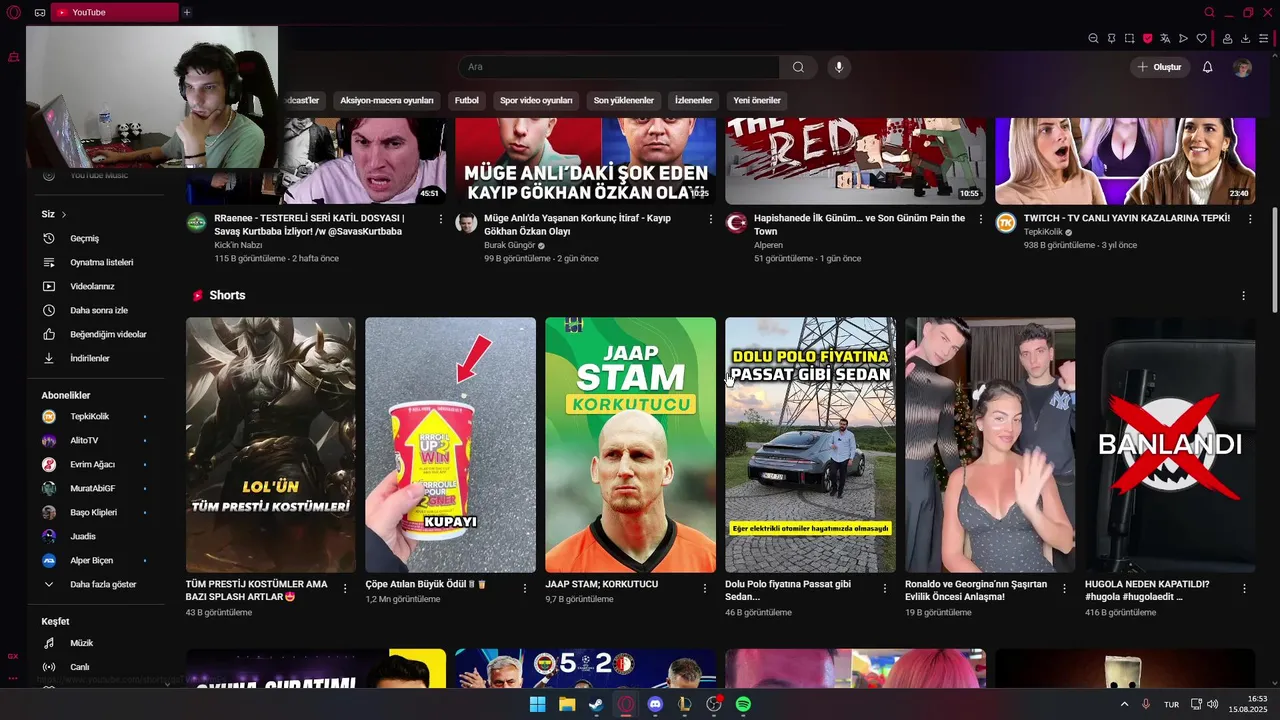Open File Explorer from taskbar

[x=567, y=704]
